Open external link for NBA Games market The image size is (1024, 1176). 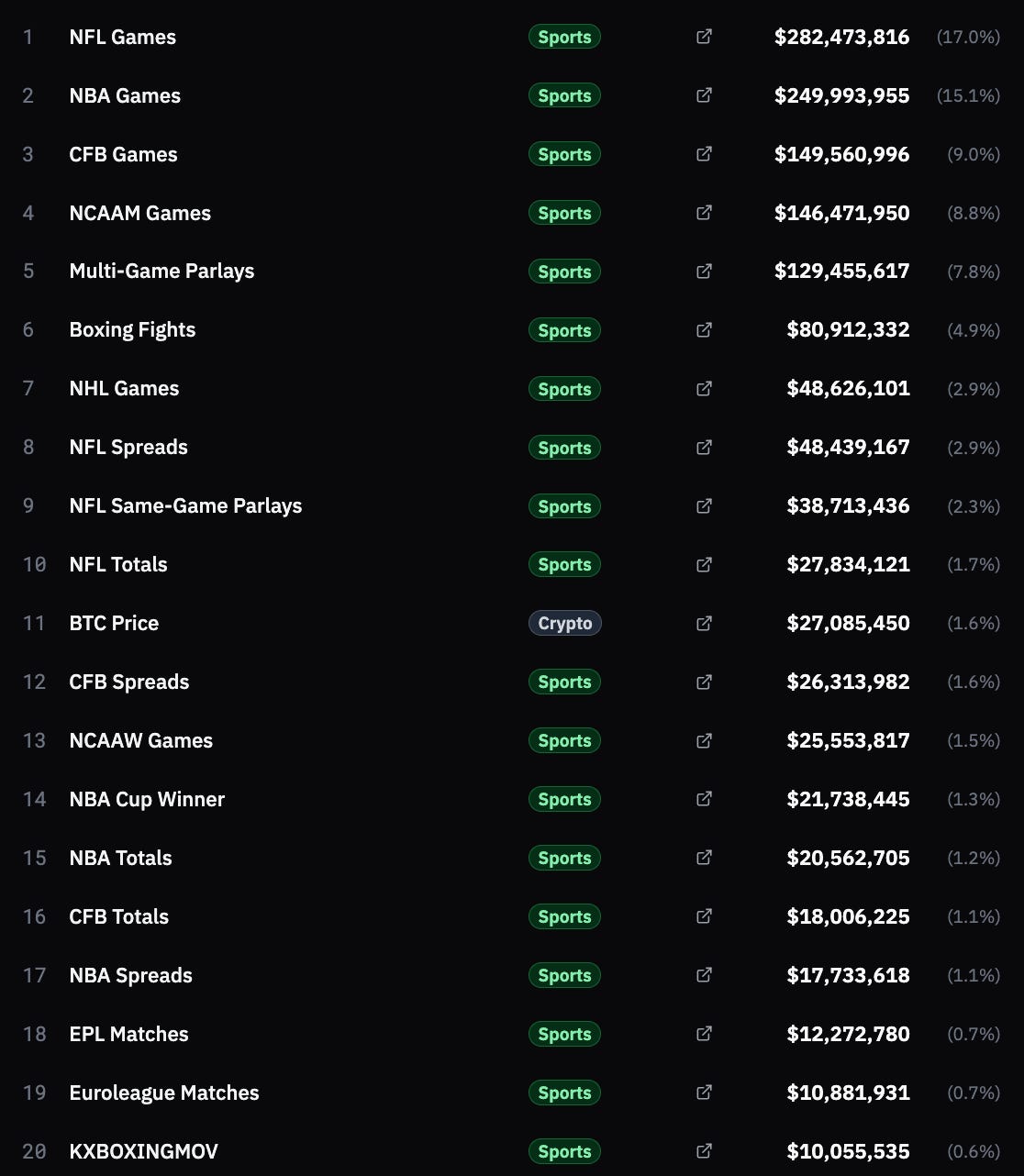click(704, 95)
